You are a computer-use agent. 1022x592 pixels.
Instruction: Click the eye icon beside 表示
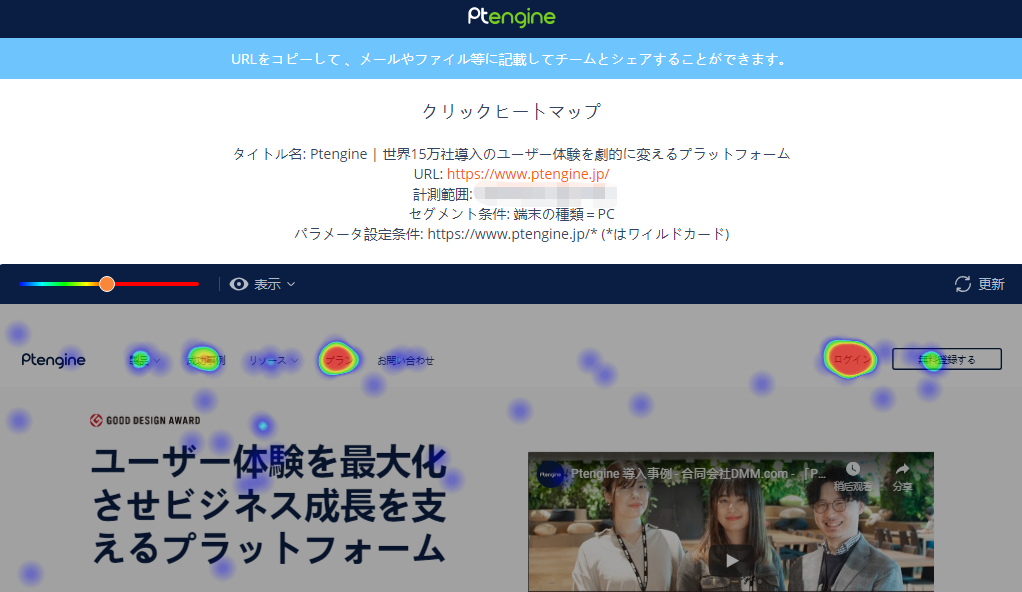(239, 284)
